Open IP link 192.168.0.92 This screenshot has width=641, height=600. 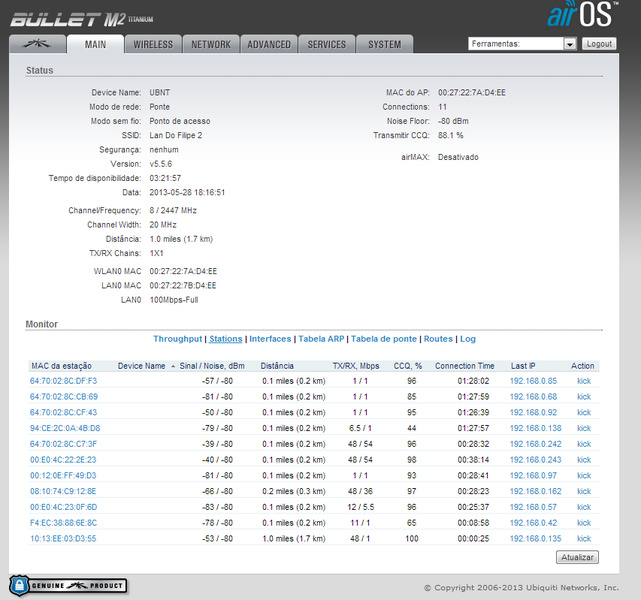pyautogui.click(x=533, y=412)
